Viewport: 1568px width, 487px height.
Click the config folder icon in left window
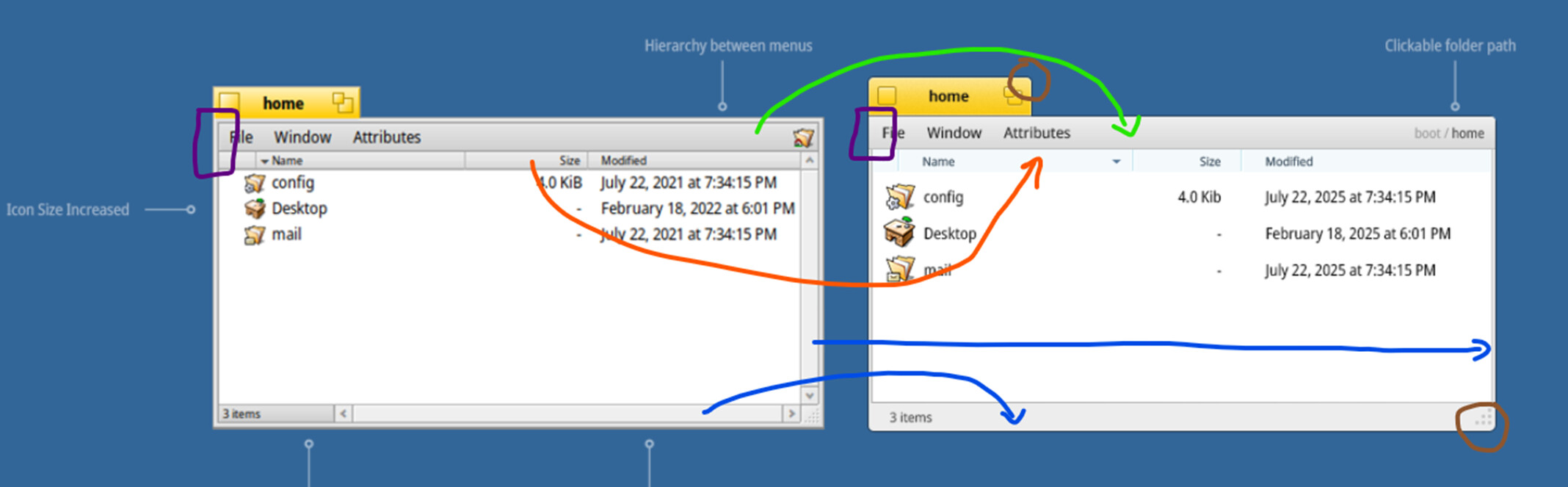coord(254,183)
